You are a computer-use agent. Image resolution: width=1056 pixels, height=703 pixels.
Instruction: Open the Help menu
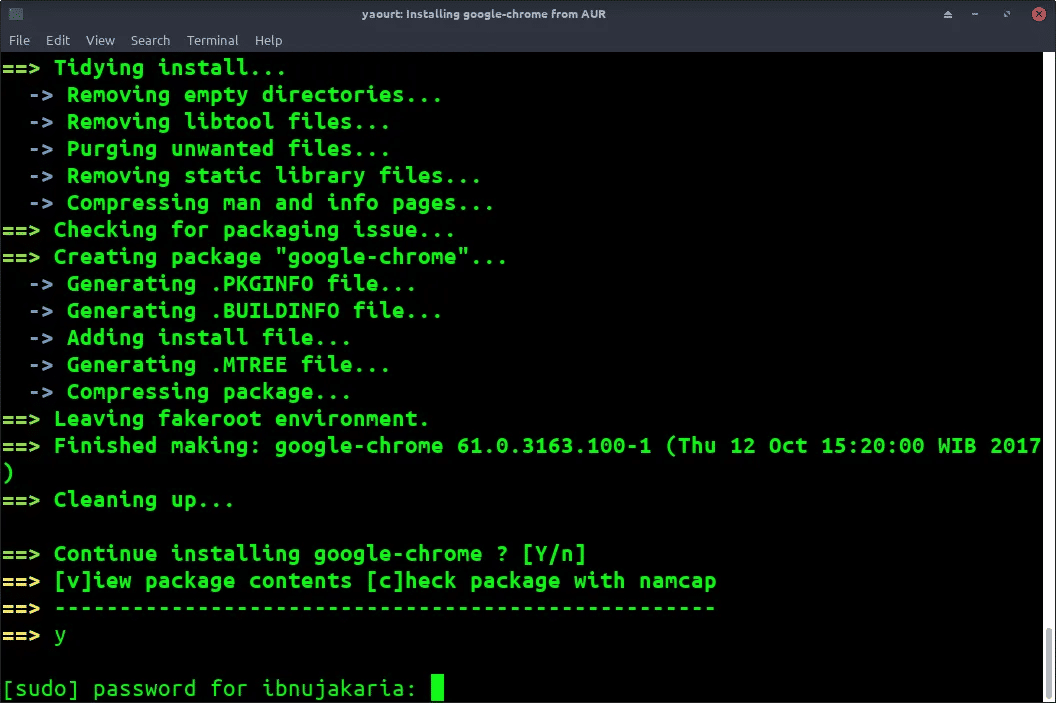coord(268,40)
